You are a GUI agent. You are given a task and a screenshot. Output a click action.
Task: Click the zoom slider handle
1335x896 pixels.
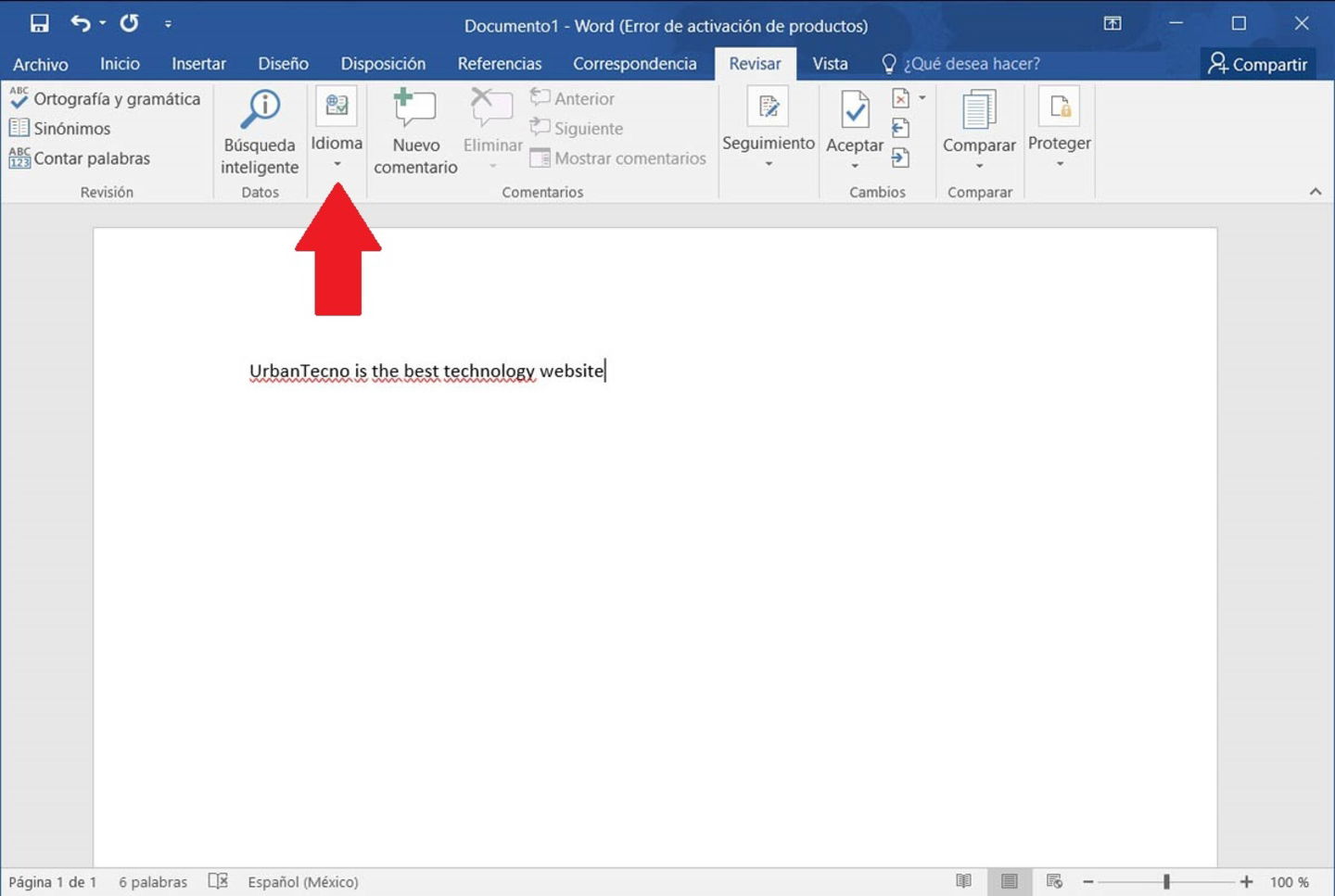(1166, 882)
